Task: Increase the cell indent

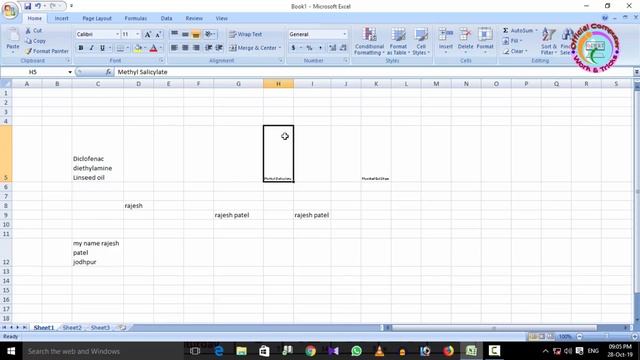Action: pos(219,48)
